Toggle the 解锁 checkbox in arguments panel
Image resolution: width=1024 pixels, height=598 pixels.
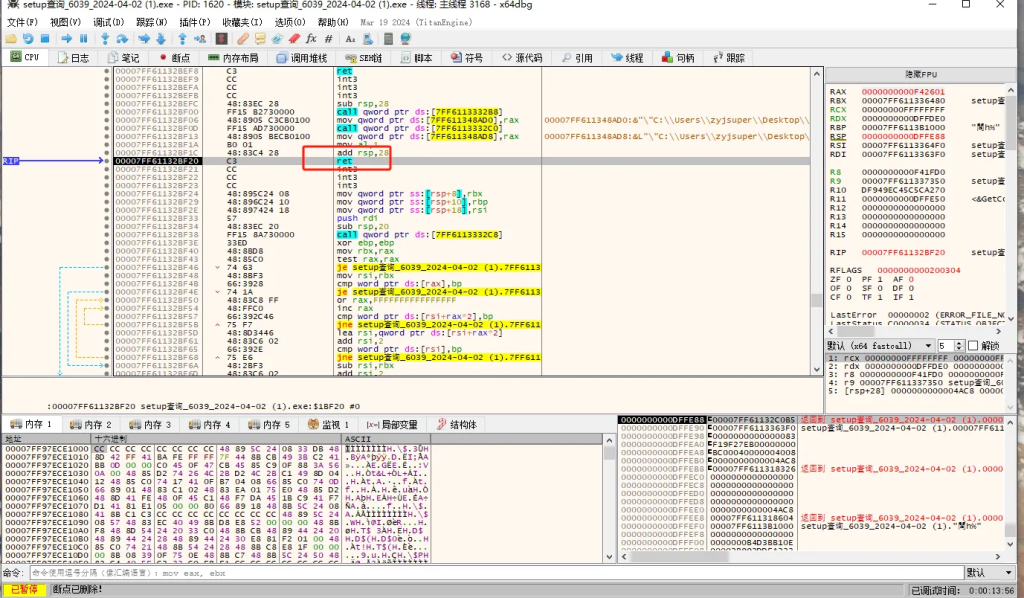point(974,345)
